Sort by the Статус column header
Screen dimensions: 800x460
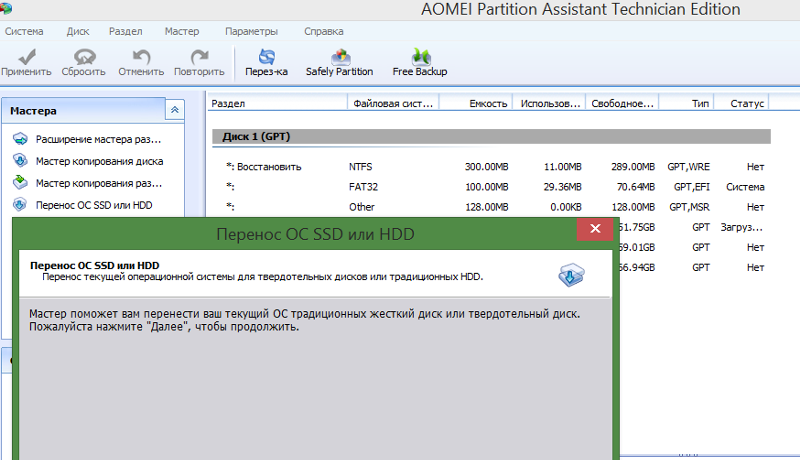pyautogui.click(x=742, y=103)
